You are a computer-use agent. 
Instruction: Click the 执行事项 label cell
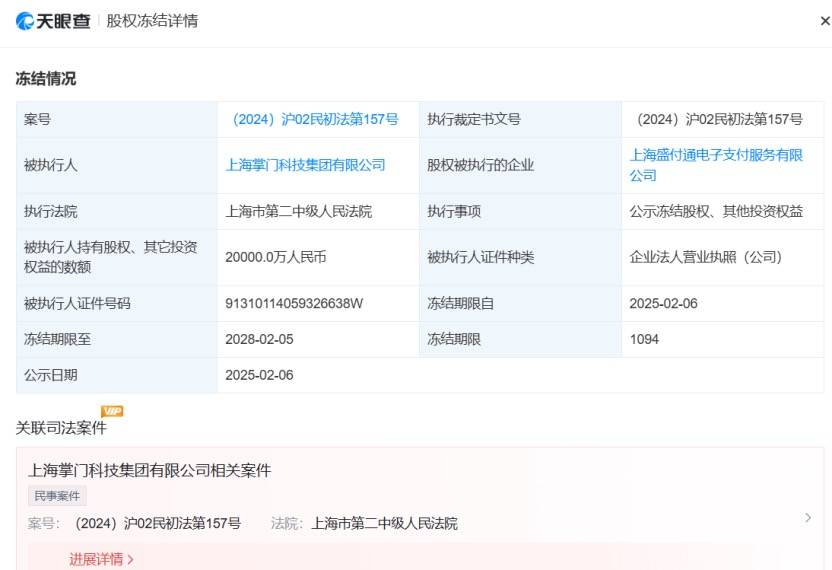point(521,211)
